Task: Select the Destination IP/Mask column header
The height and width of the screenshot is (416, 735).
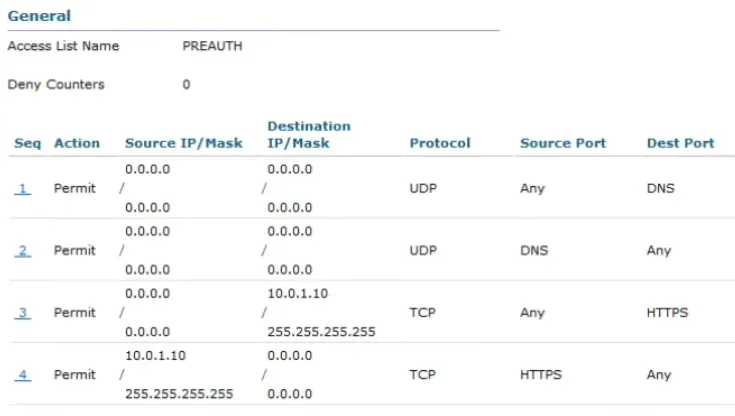Action: pos(309,135)
